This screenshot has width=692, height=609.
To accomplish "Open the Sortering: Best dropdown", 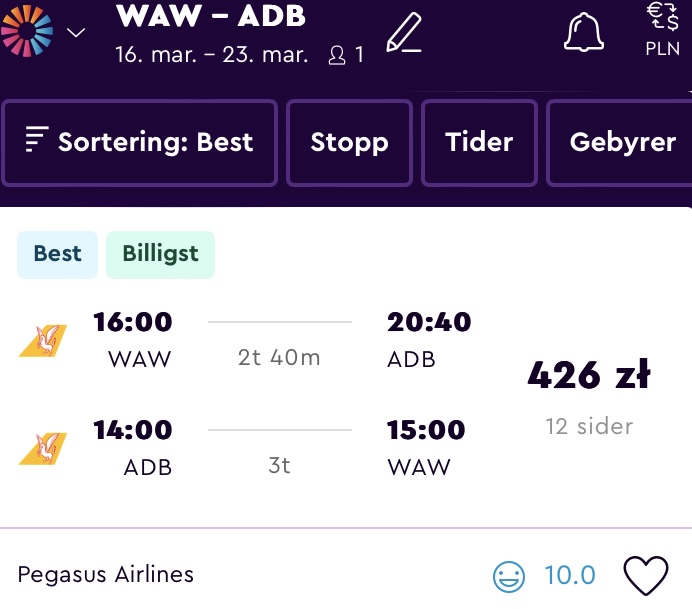I will [139, 142].
